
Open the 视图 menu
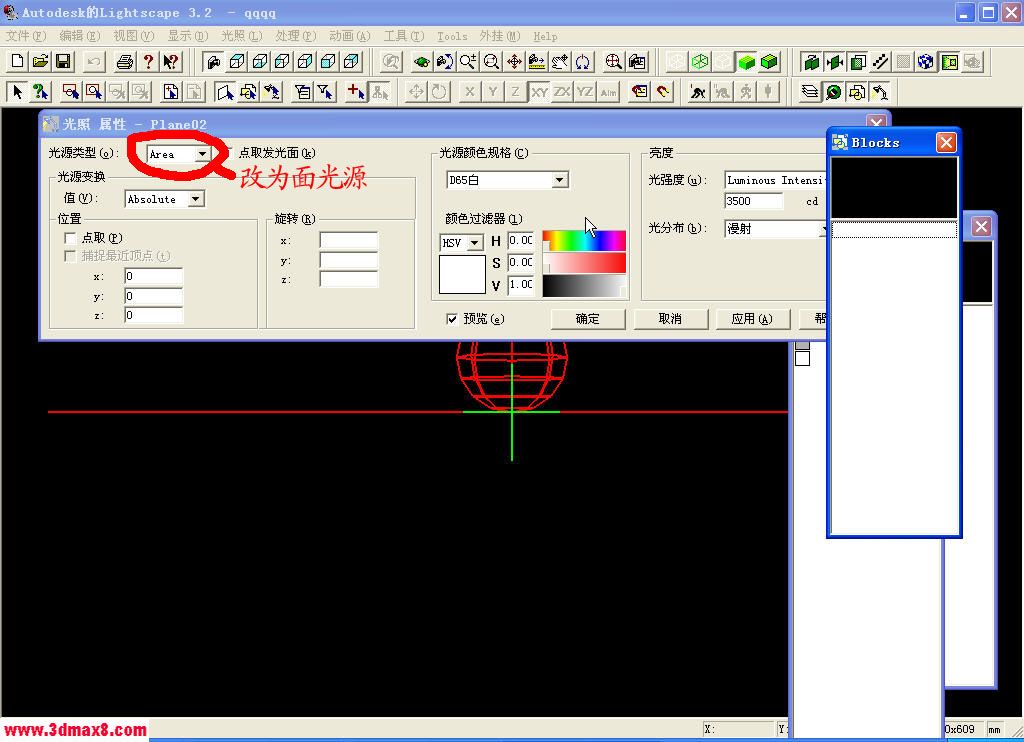pos(134,36)
